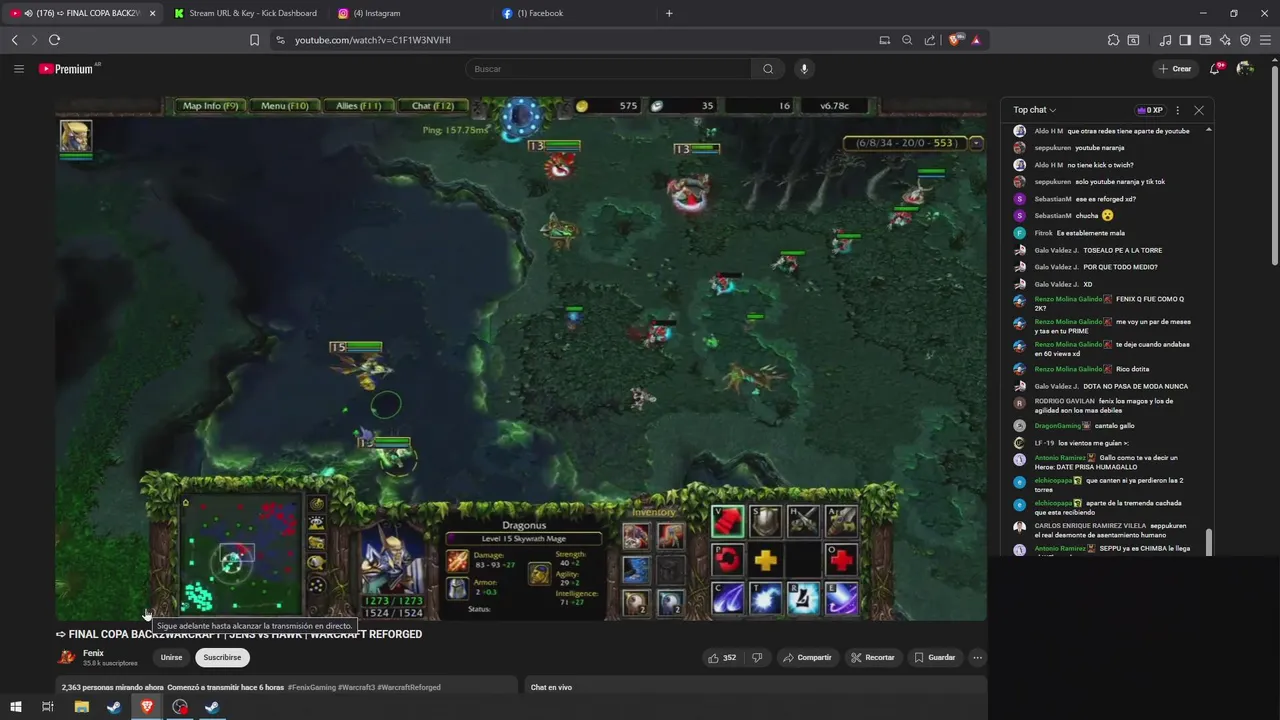Click the Compartir share button
The image size is (1280, 720).
coord(807,657)
